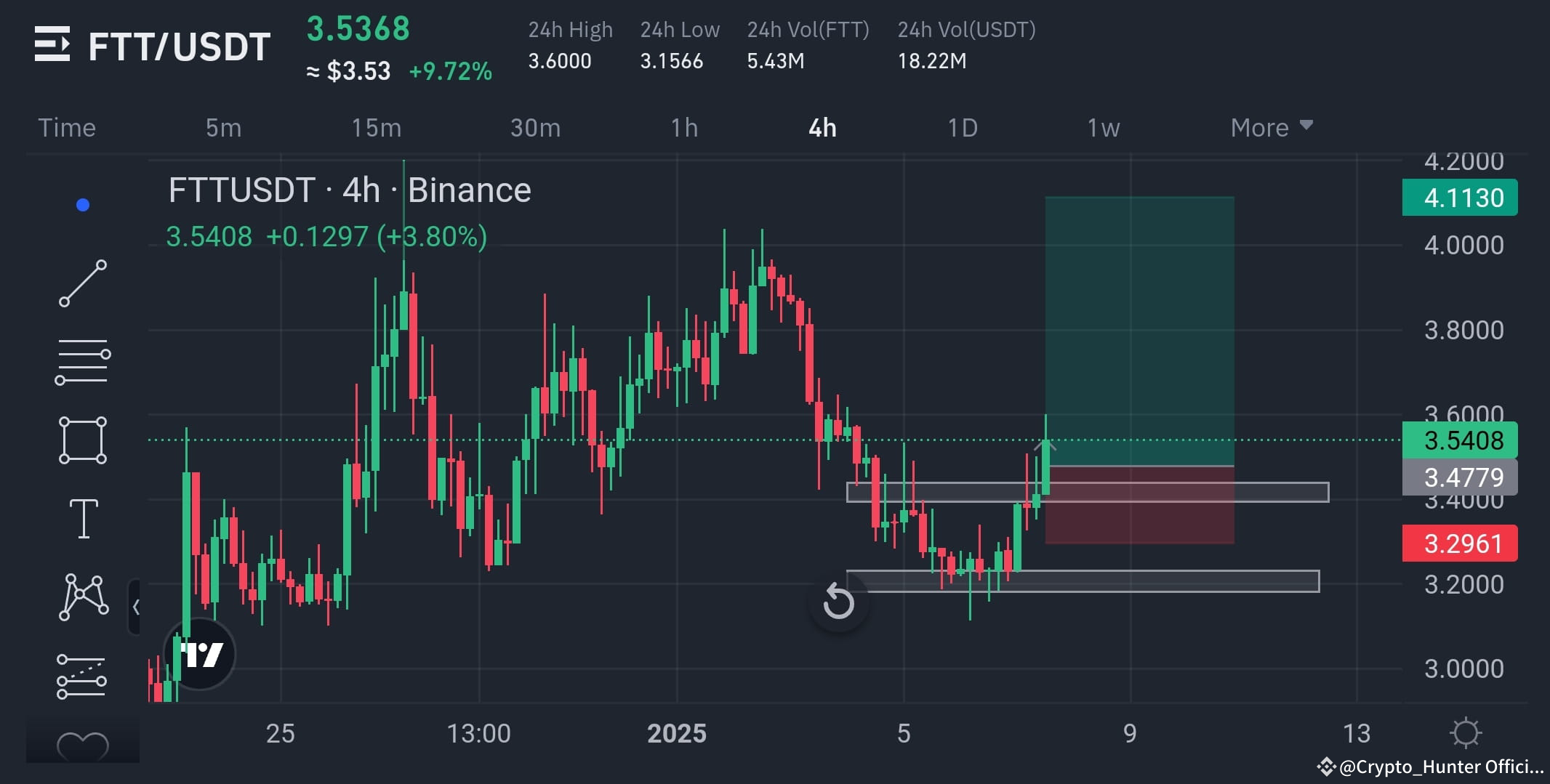Select the XABCD pattern tool
The image size is (1550, 784).
click(82, 594)
